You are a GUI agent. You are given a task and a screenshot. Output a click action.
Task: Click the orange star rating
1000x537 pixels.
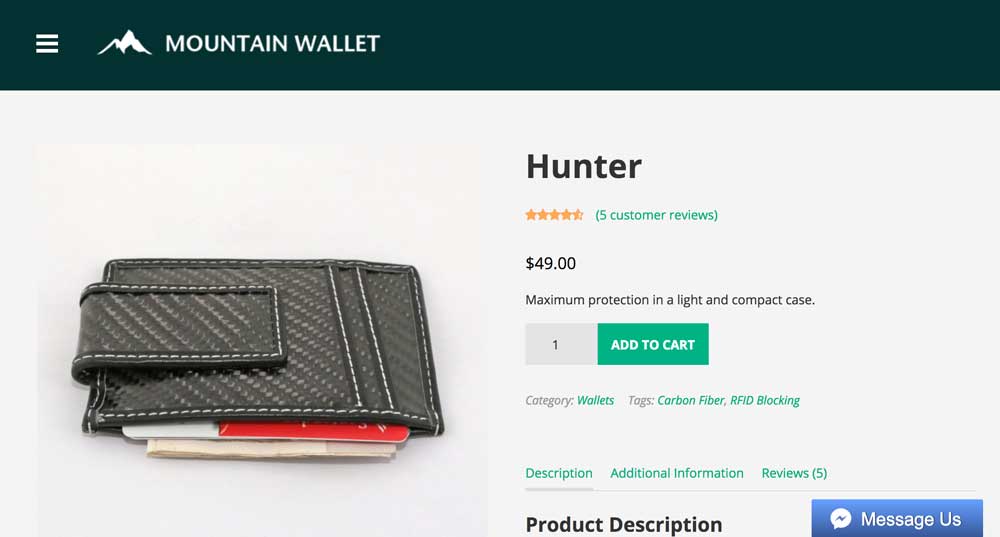554,215
